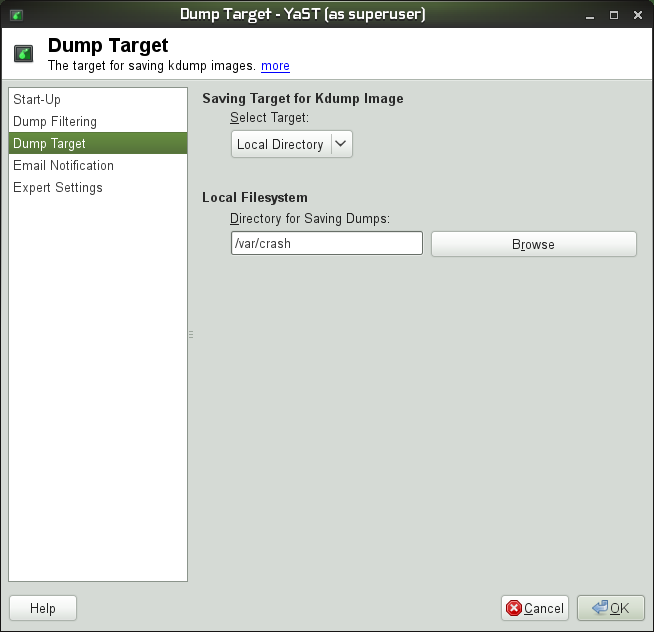
Task: Click the sidebar splitter handle
Action: [x=191, y=334]
